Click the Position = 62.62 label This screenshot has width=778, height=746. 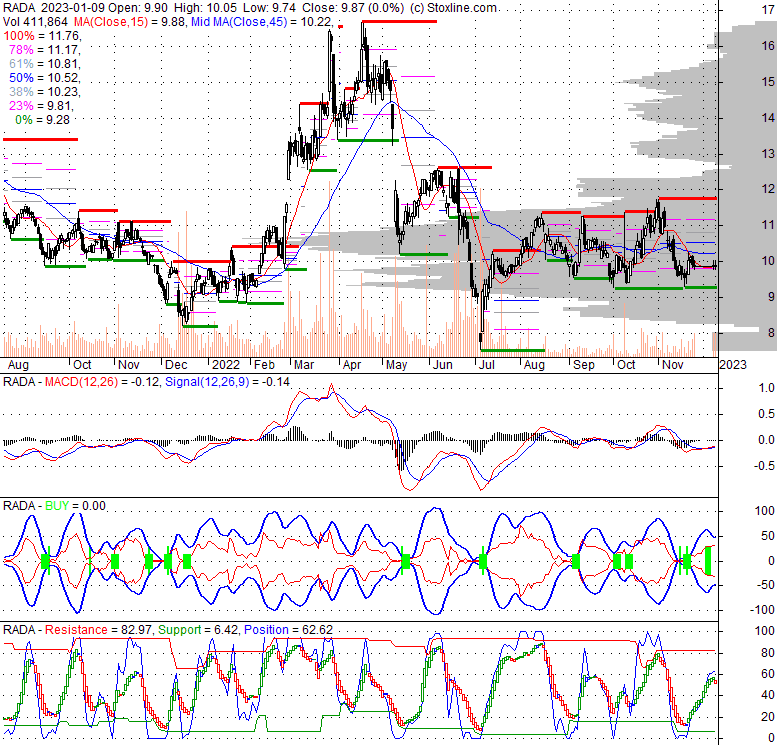click(288, 629)
